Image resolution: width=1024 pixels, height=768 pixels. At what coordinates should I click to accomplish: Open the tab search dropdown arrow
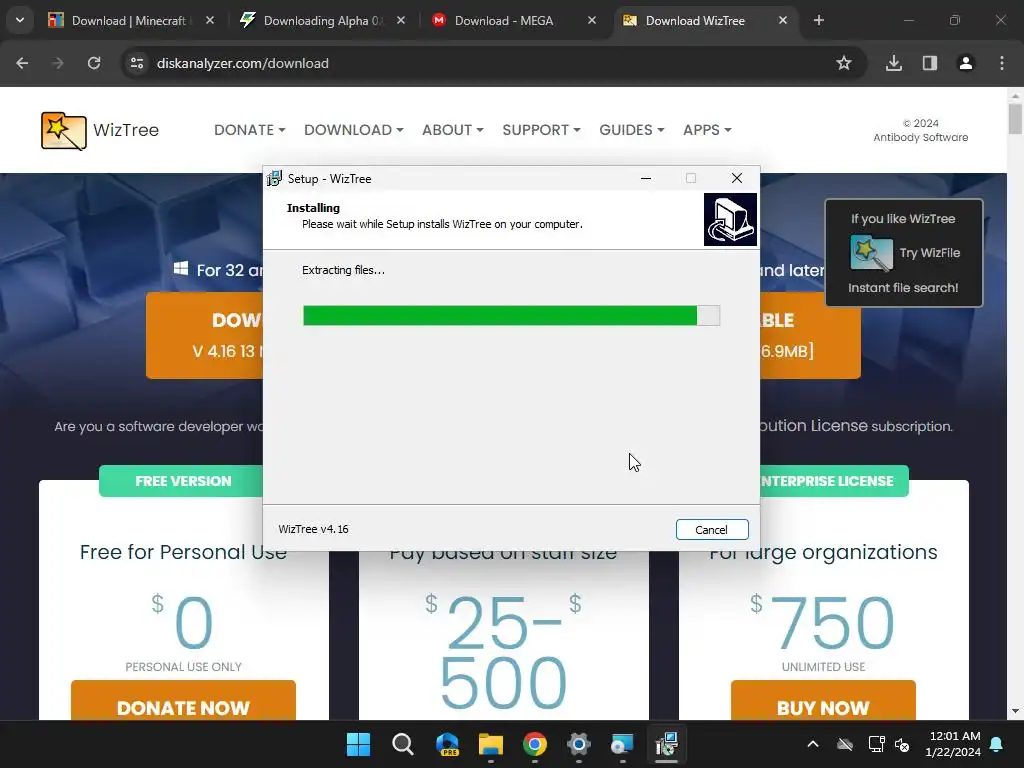click(20, 20)
